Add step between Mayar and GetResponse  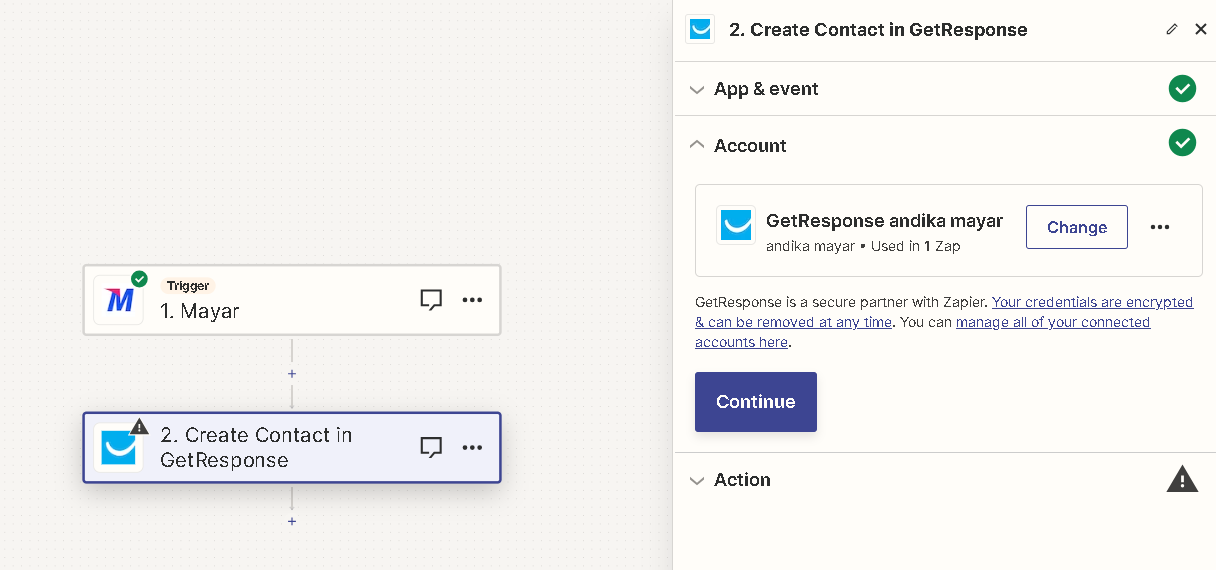click(292, 374)
